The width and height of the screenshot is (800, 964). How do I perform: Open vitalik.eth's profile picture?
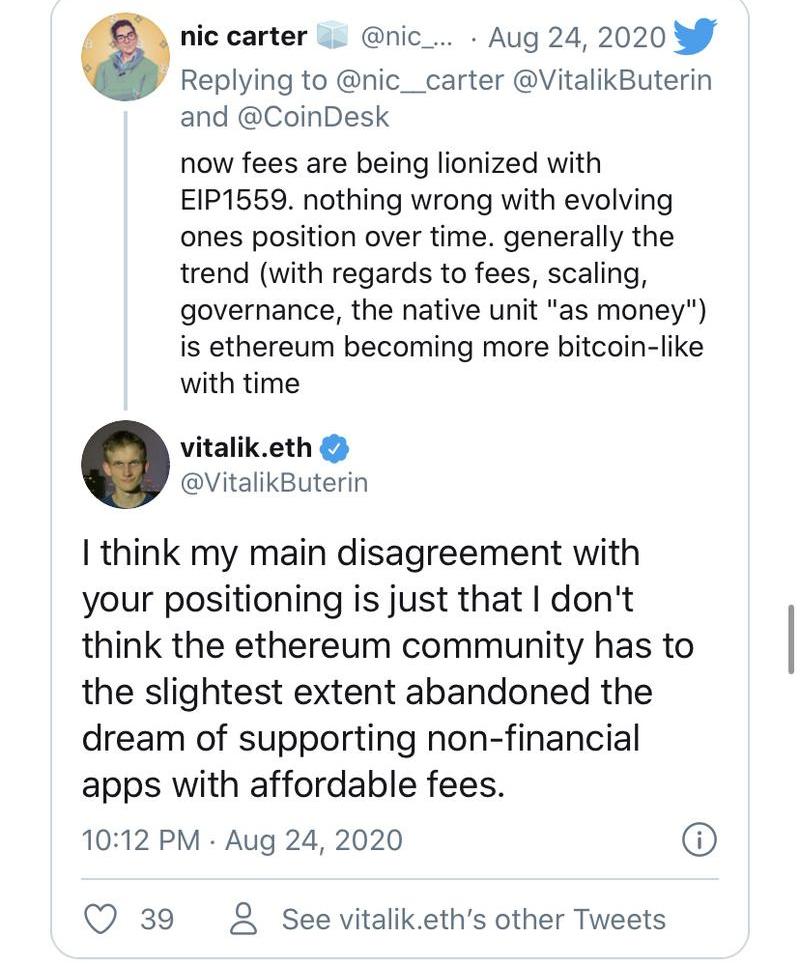(x=125, y=464)
